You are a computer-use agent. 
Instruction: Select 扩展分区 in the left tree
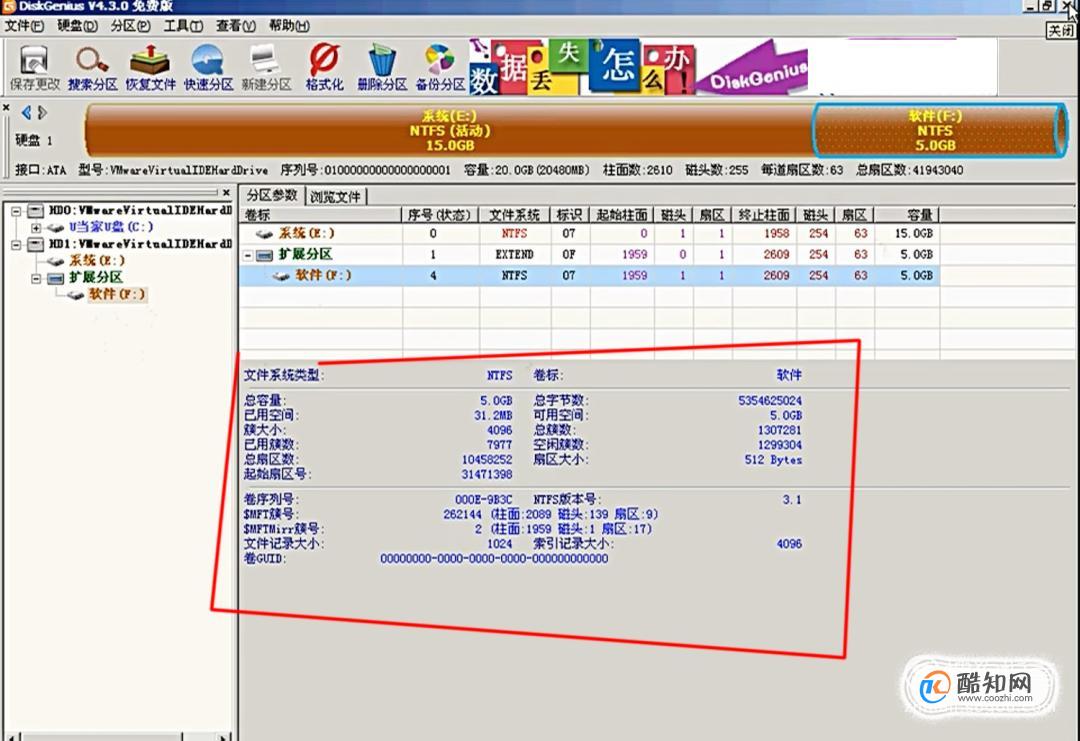(96, 278)
